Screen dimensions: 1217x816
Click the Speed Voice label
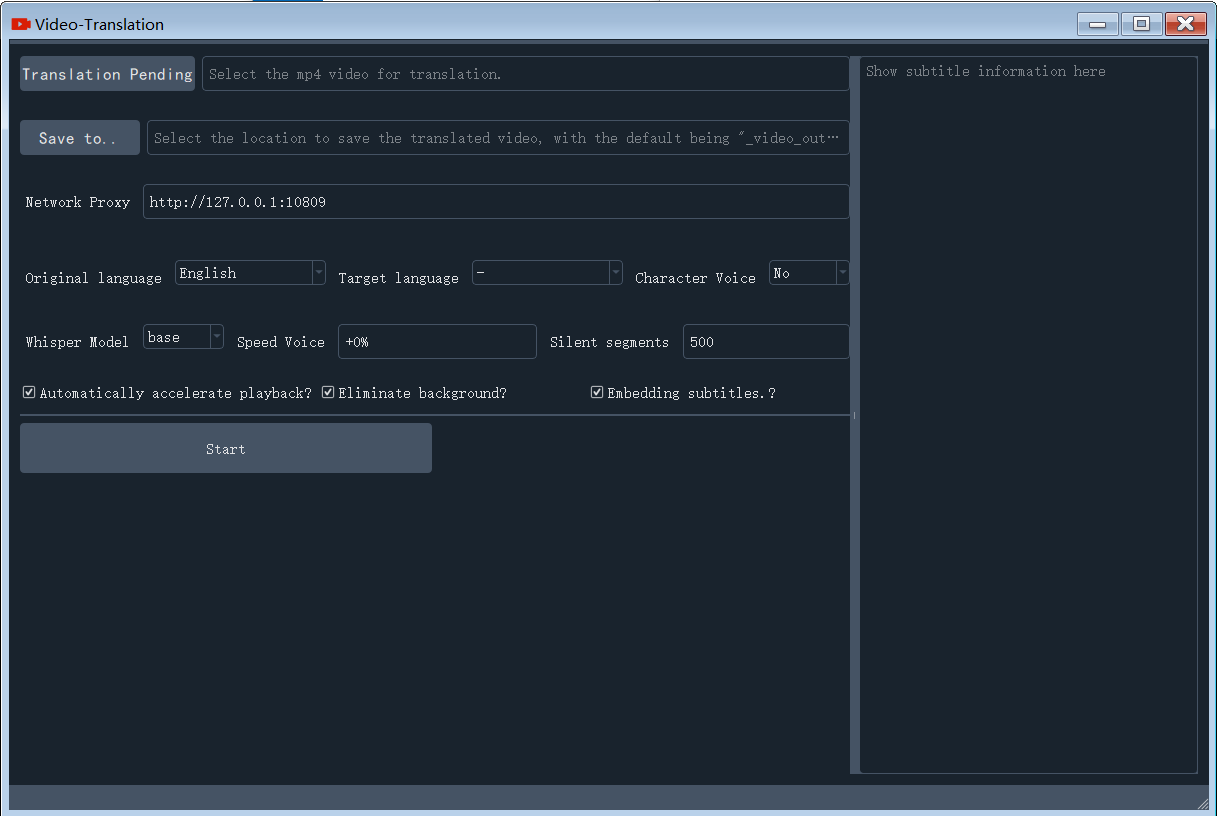coord(281,342)
